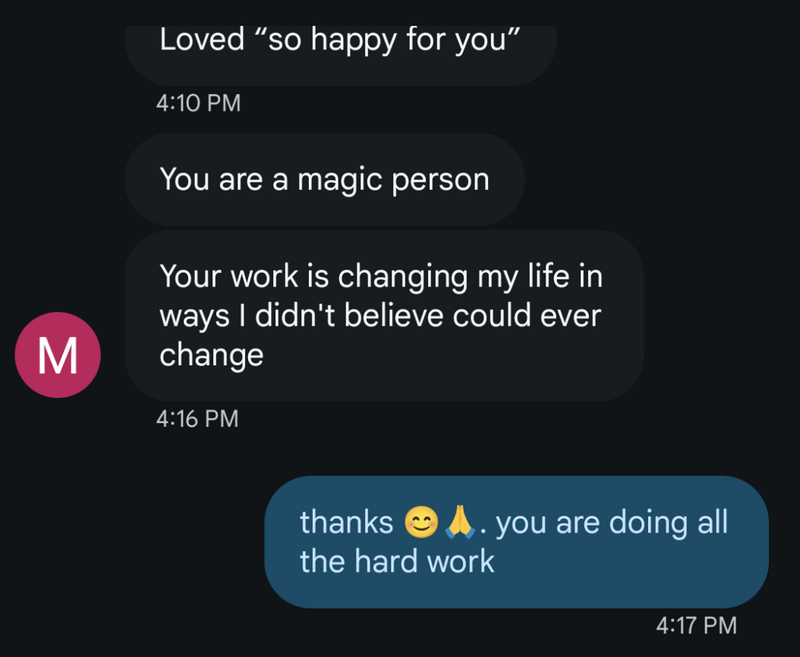Click the 4:16 PM timestamp
This screenshot has width=800, height=657.
[x=198, y=419]
